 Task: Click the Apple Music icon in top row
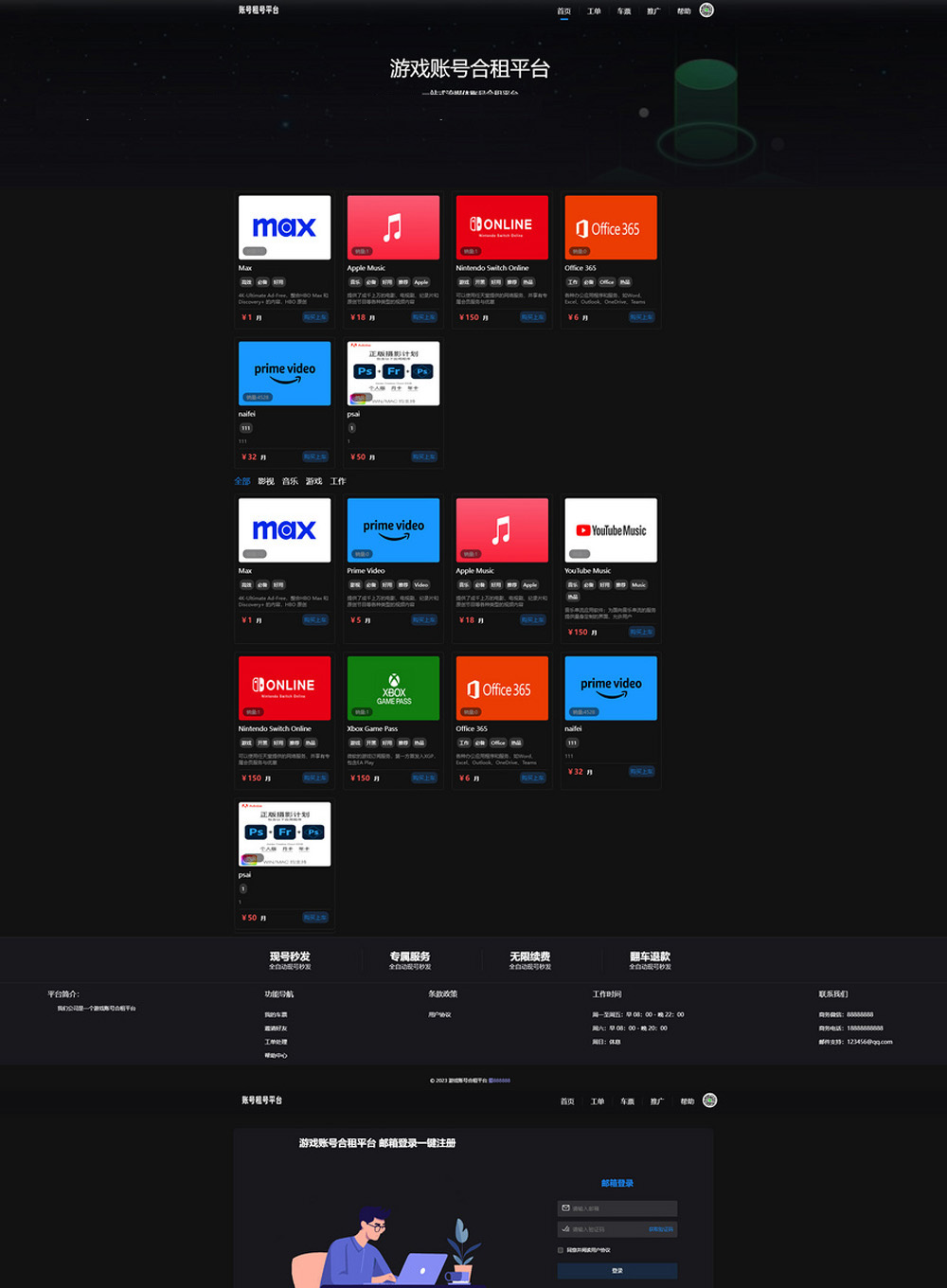(x=393, y=227)
